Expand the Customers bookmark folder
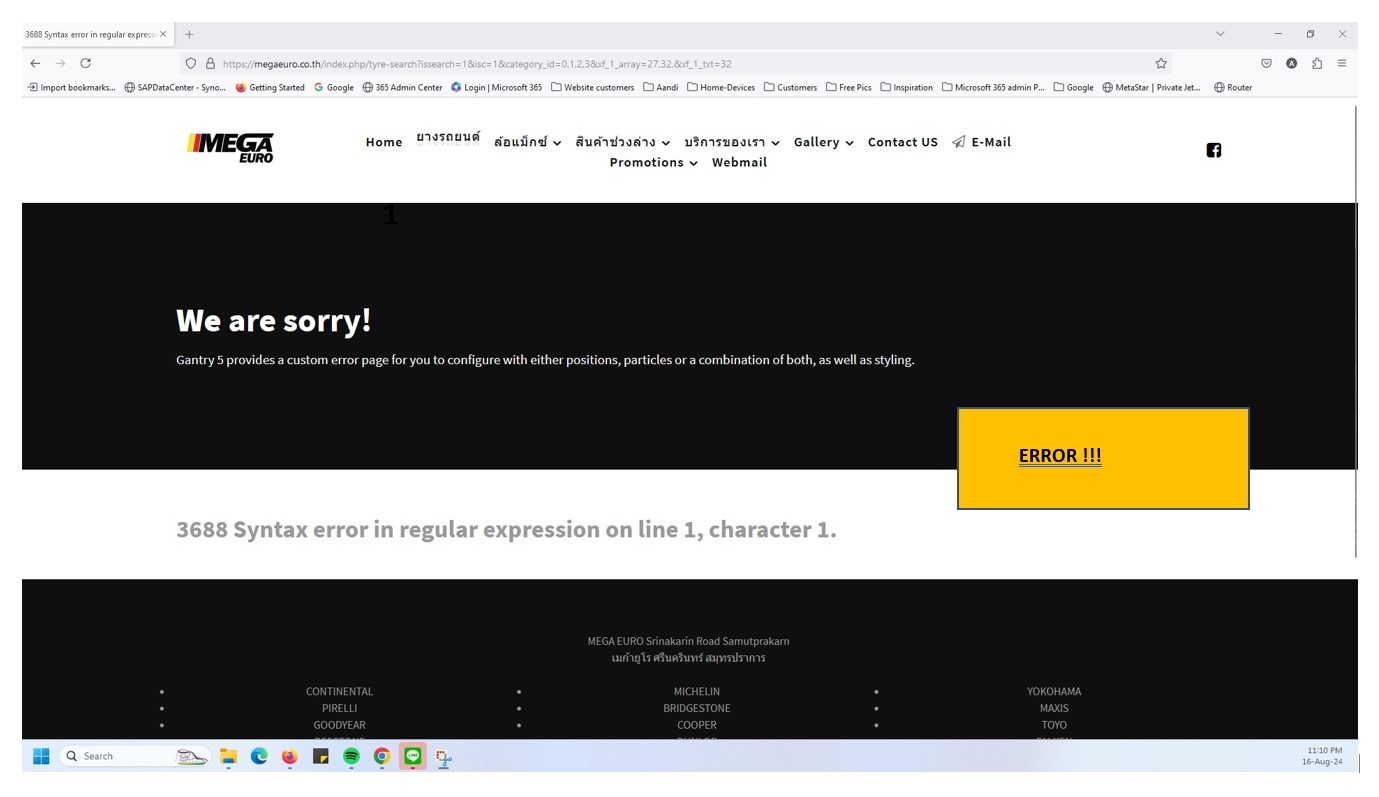Viewport: 1379px width, 797px height. [790, 87]
